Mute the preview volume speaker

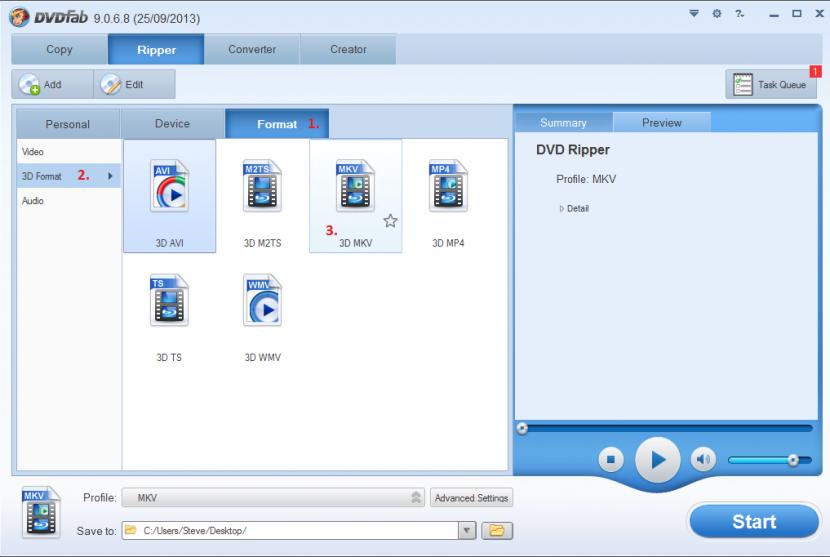[703, 459]
